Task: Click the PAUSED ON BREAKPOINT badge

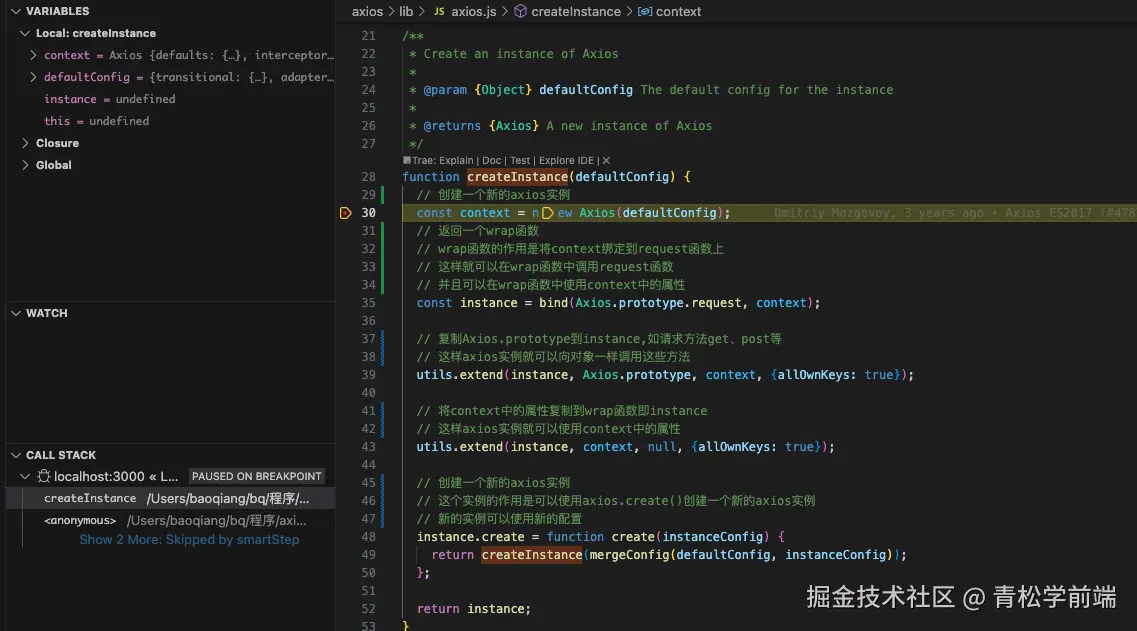Action: pyautogui.click(x=256, y=477)
